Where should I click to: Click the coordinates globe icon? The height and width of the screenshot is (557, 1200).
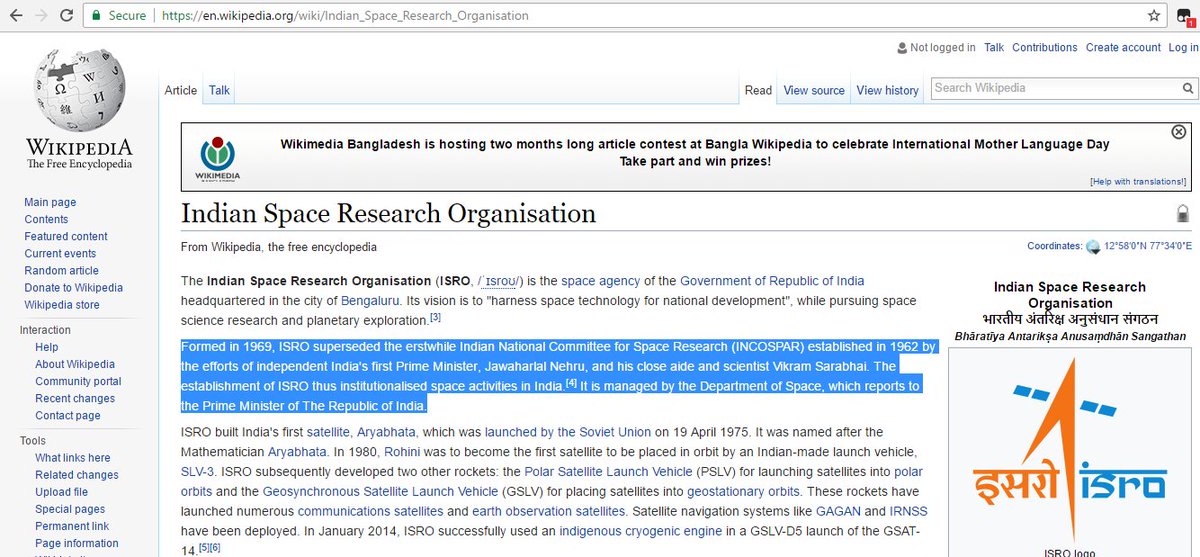[1092, 246]
